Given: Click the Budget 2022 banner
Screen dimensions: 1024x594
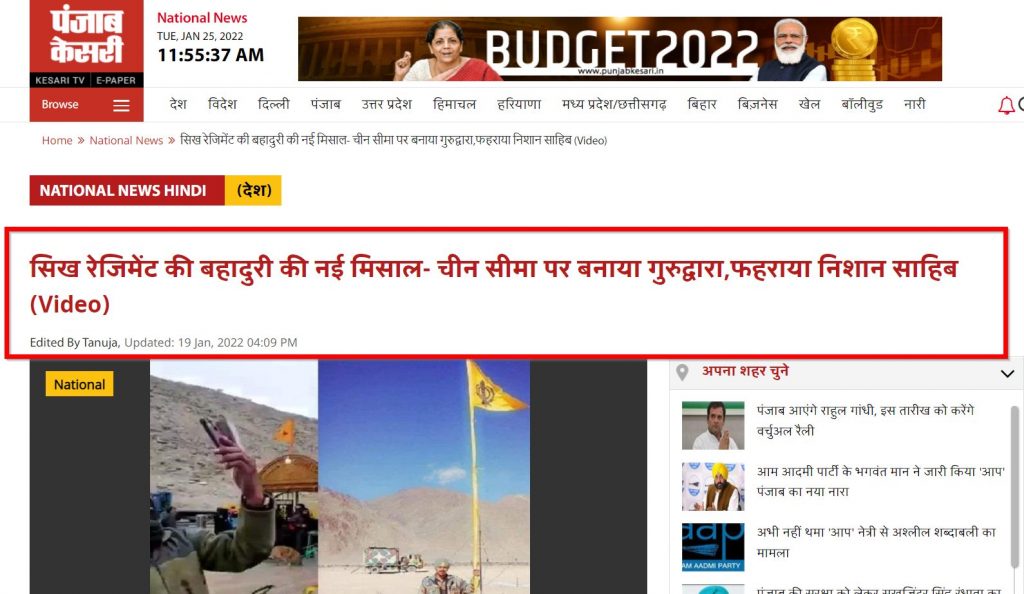Looking at the screenshot, I should (x=620, y=49).
